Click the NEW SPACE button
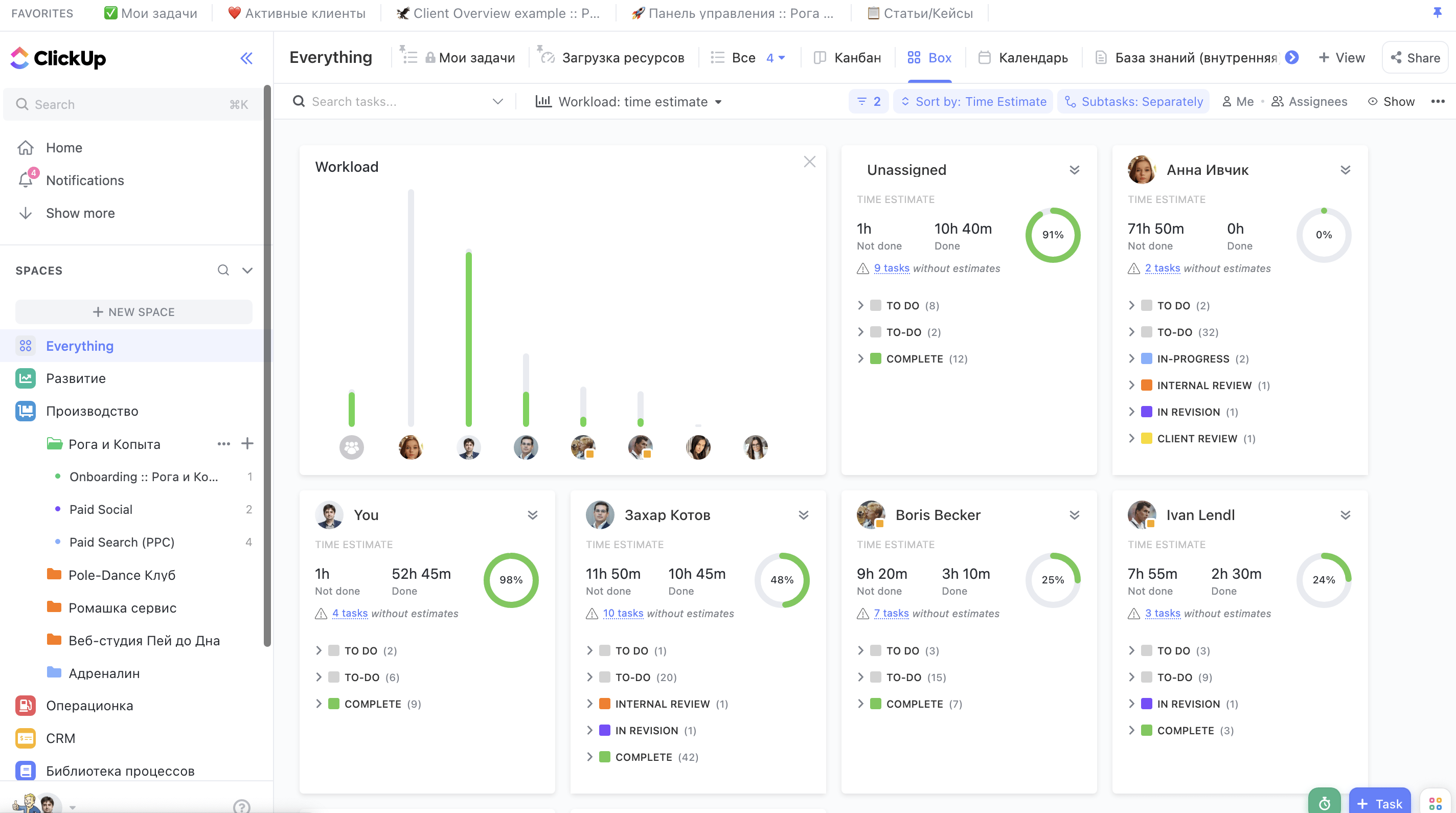The height and width of the screenshot is (813, 1456). point(134,311)
